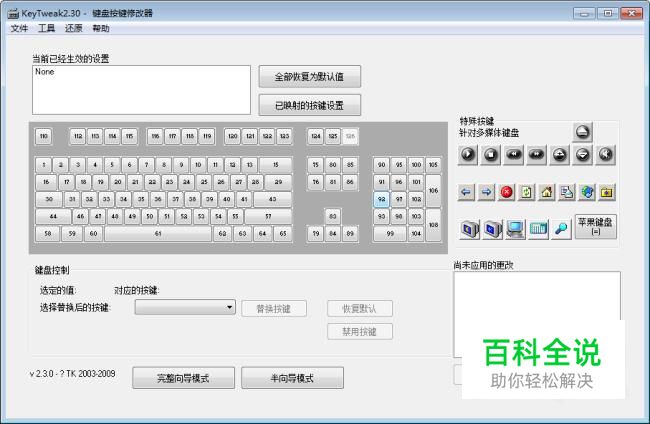Click the multimedia Play/Pause special button
Viewport: 650px width, 424px height.
468,155
